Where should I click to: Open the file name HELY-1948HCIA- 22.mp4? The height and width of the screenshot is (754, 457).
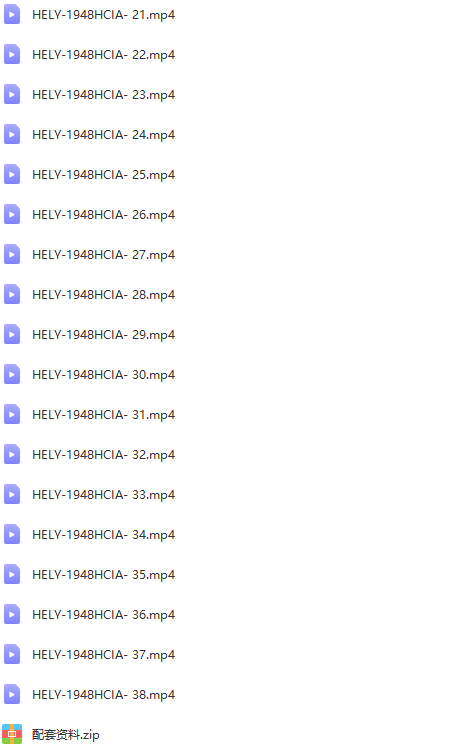(103, 55)
